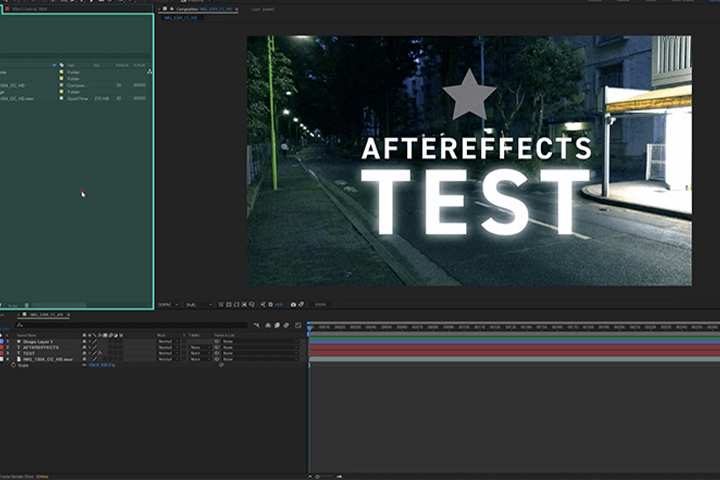720x480 pixels.
Task: Toggle the Frame Blending enable icon
Action: (x=277, y=325)
